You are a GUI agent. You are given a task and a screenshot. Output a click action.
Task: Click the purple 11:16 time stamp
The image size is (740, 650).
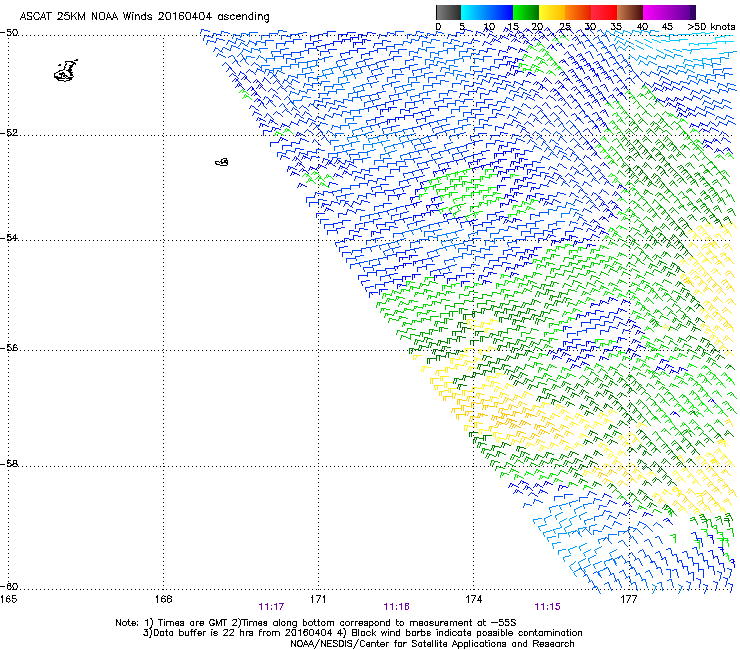(x=396, y=607)
